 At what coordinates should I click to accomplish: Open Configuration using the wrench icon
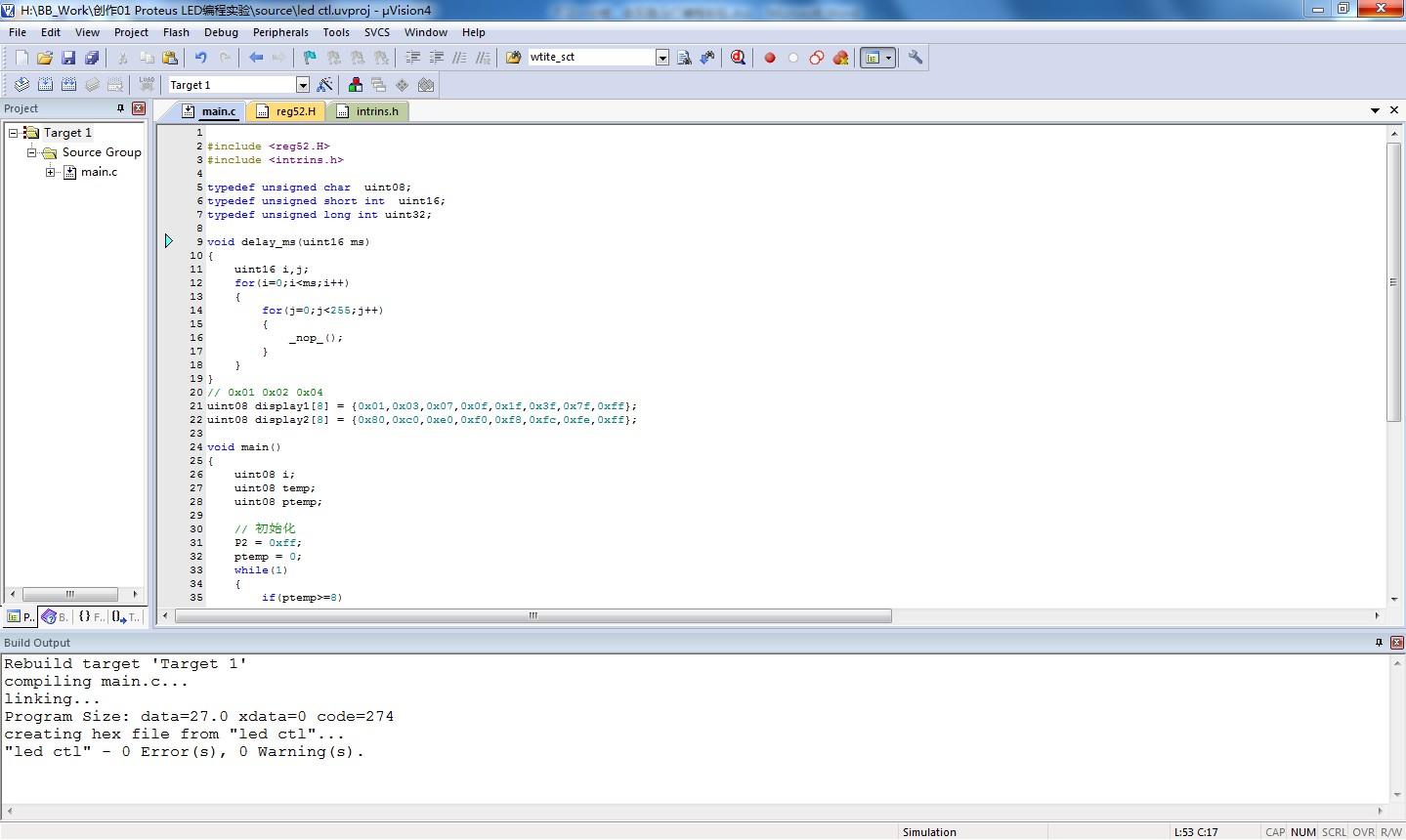click(916, 58)
